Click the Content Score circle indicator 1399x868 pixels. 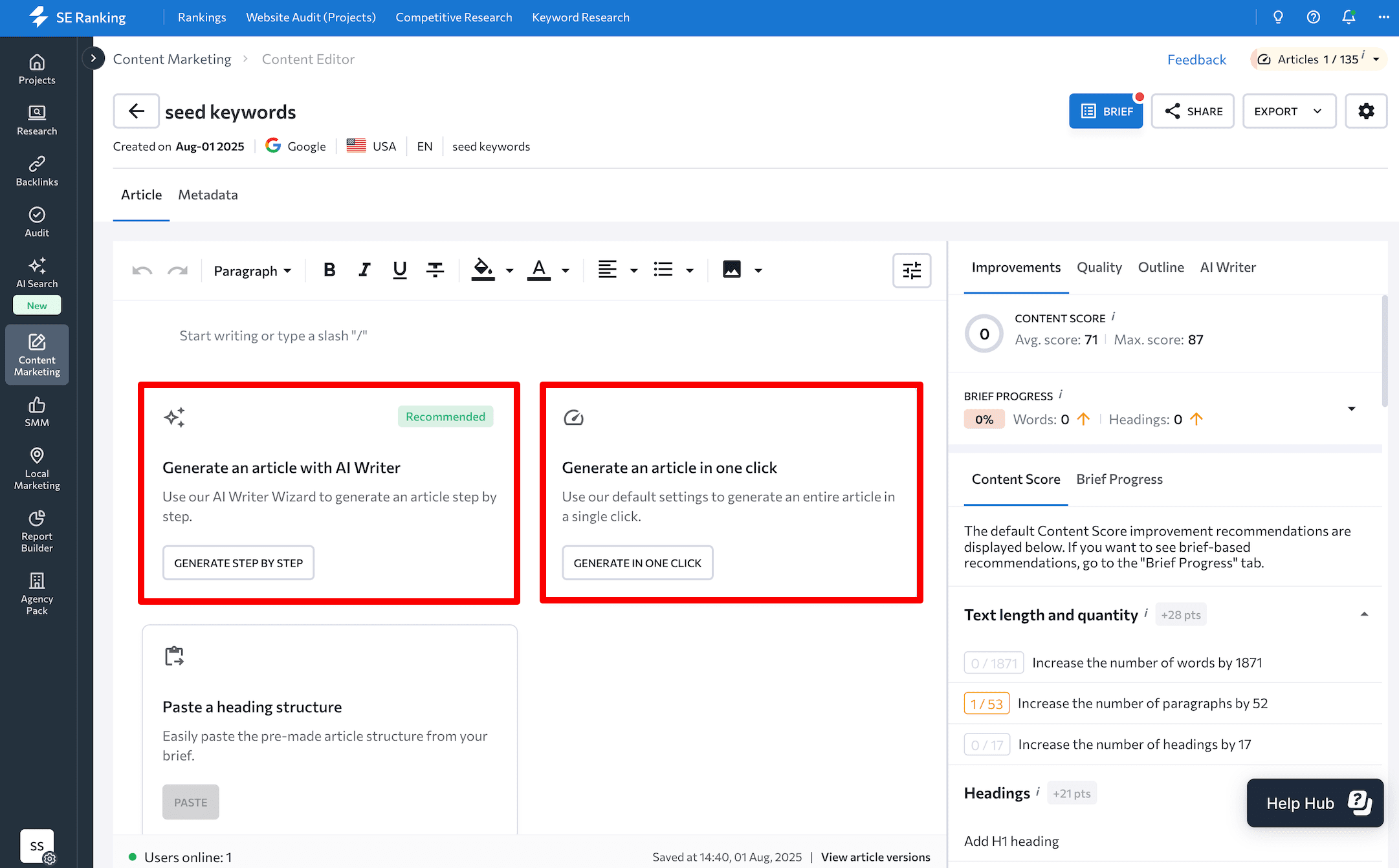(984, 334)
